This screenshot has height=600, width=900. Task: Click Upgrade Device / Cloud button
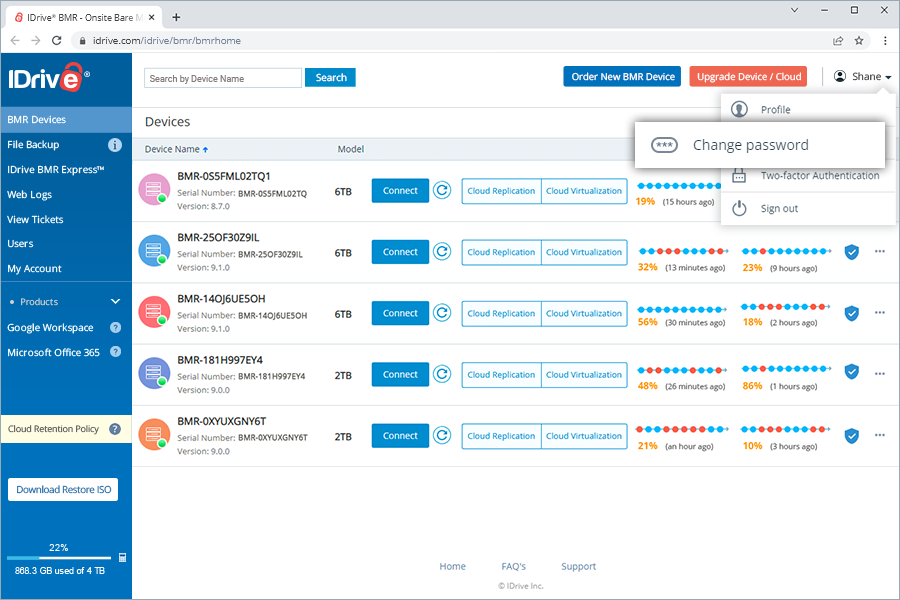point(748,76)
